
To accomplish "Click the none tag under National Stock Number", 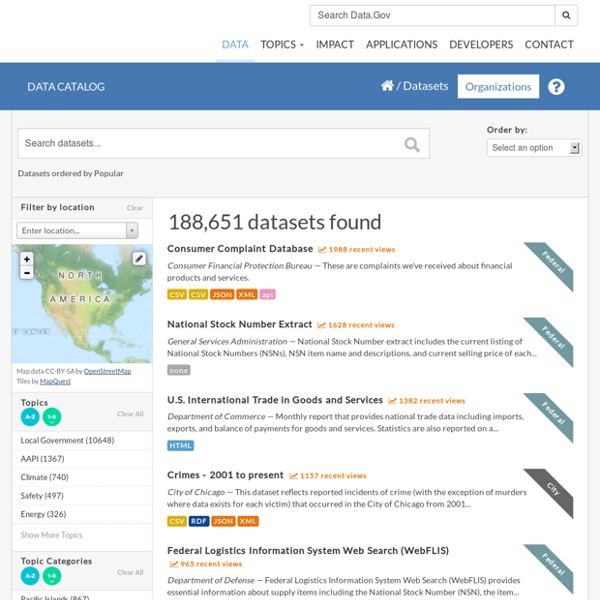I will [x=179, y=370].
